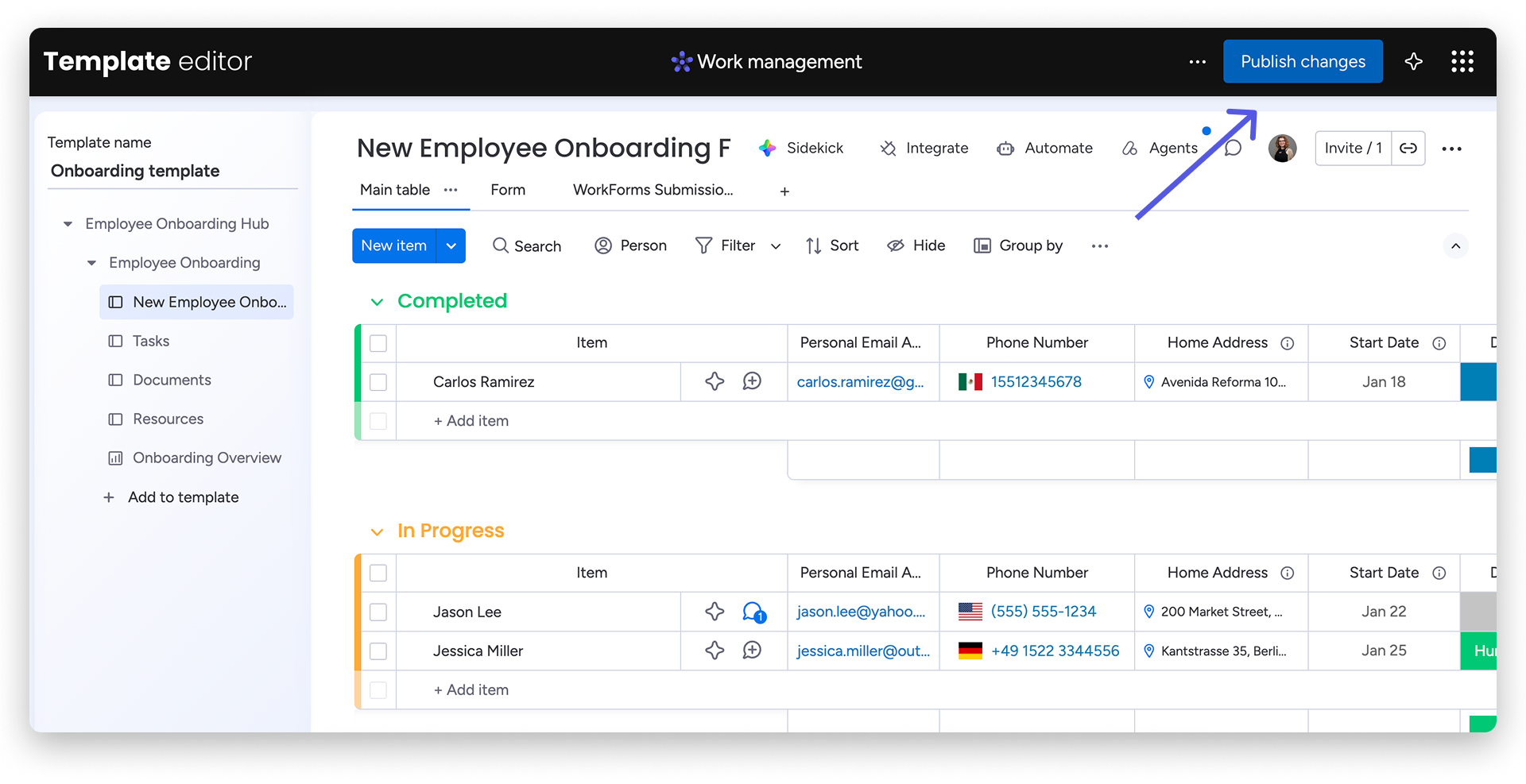Collapse the Completed group
Viewport: 1526px width, 784px height.
(377, 302)
